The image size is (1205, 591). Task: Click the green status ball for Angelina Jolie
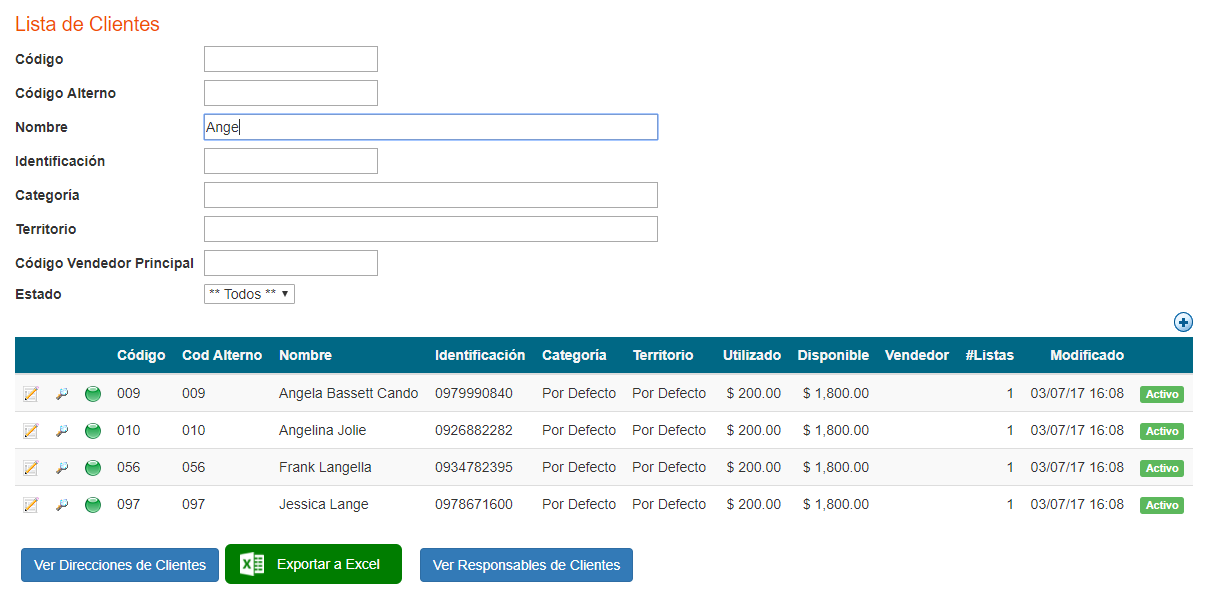pyautogui.click(x=93, y=431)
